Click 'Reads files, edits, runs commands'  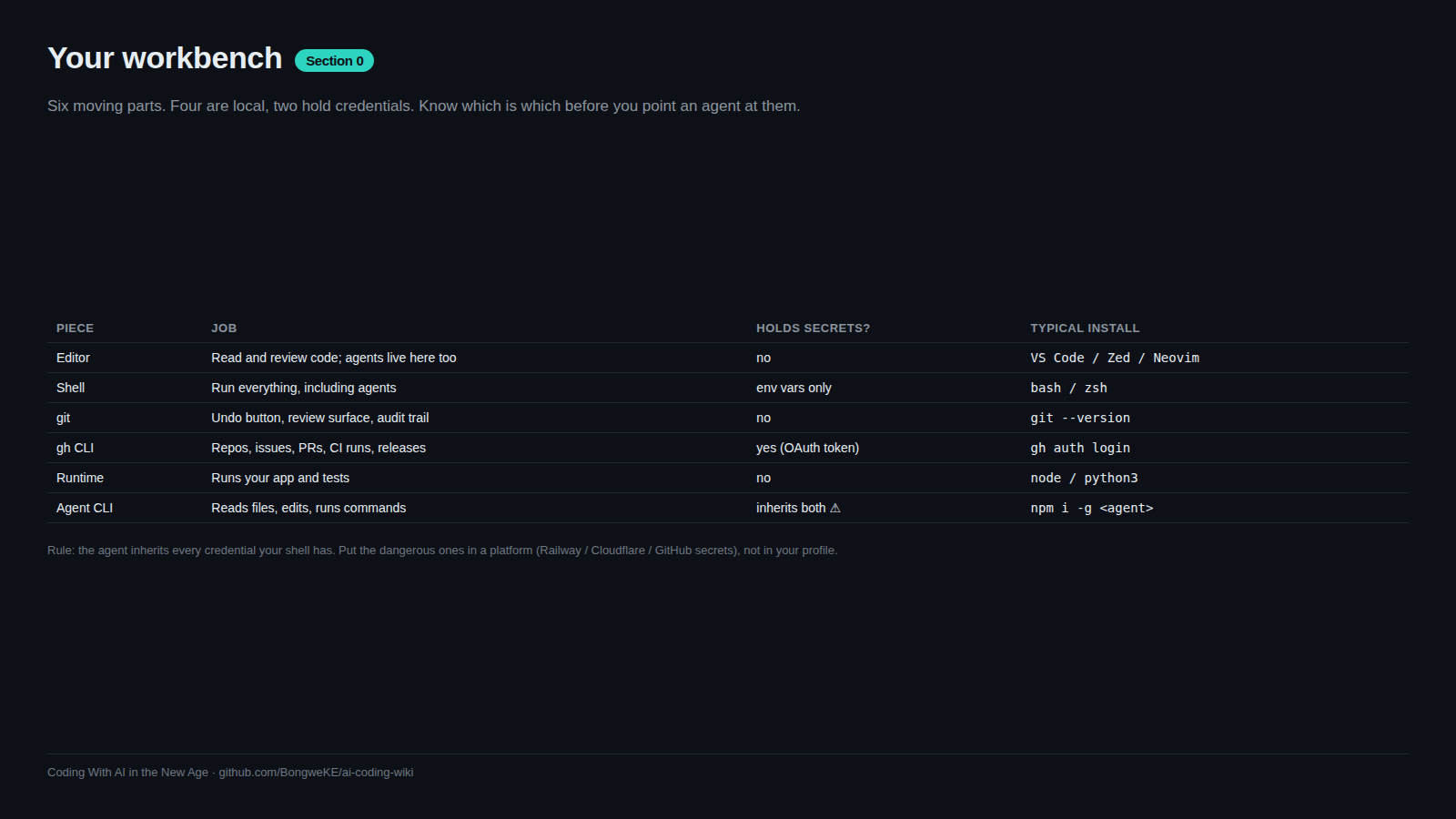[x=308, y=508]
